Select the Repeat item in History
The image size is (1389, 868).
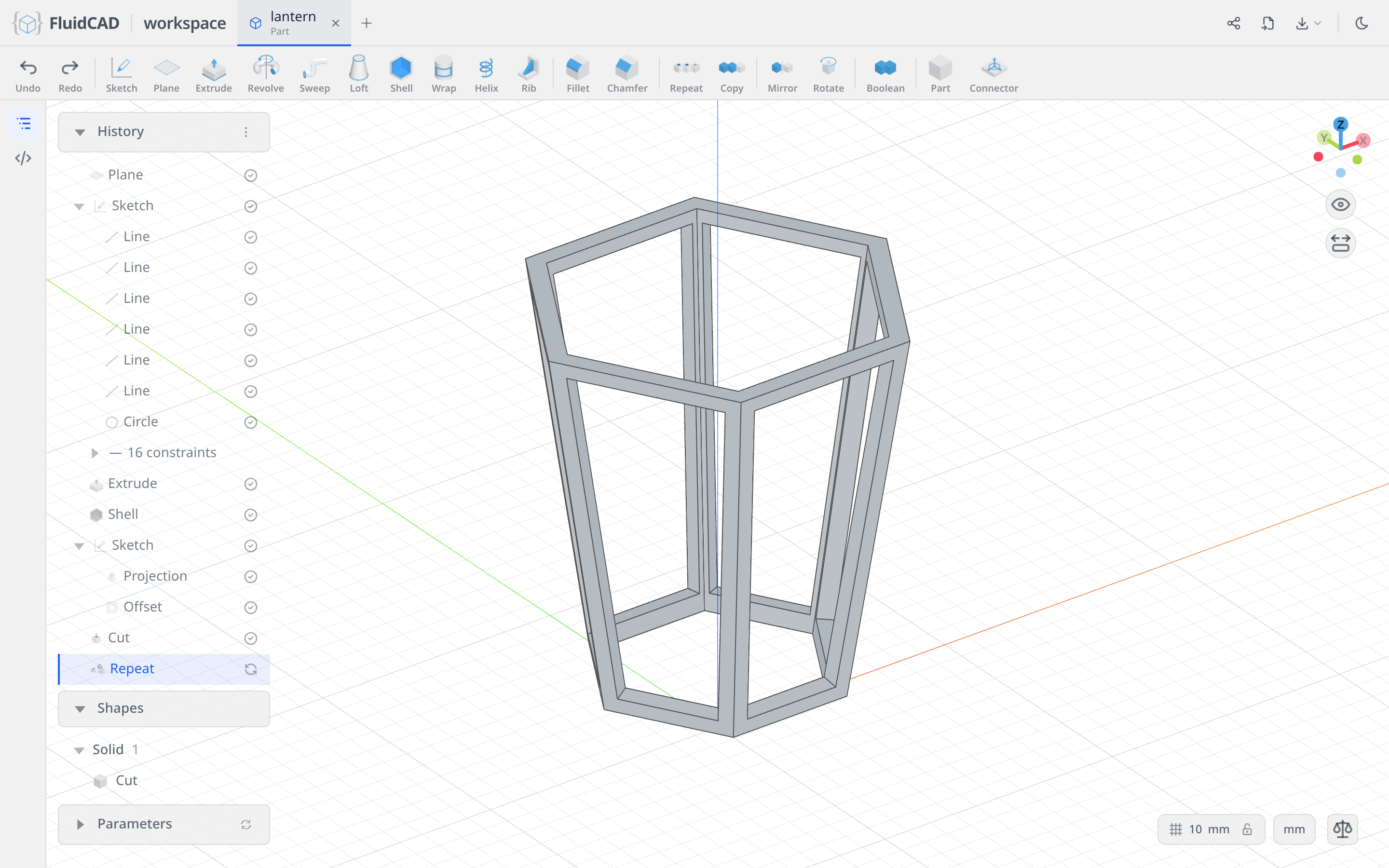(x=164, y=669)
